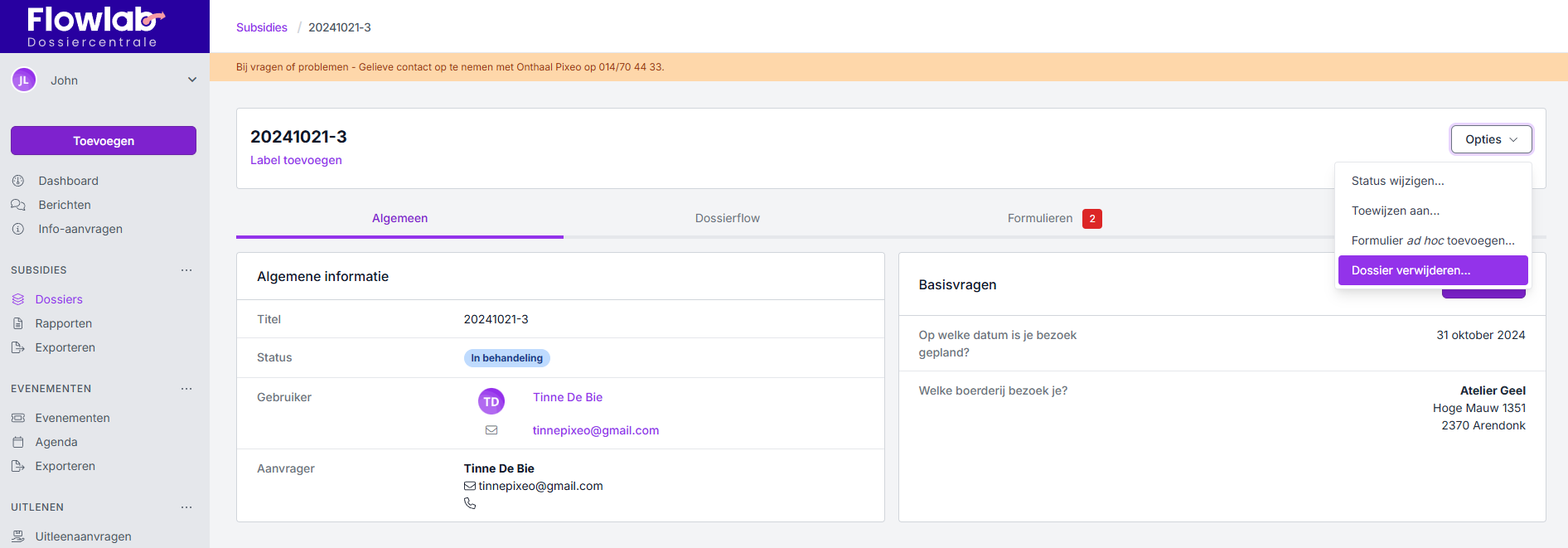Open the Subsidies section three-dot menu
Image resolution: width=1568 pixels, height=548 pixels.
coord(186,270)
